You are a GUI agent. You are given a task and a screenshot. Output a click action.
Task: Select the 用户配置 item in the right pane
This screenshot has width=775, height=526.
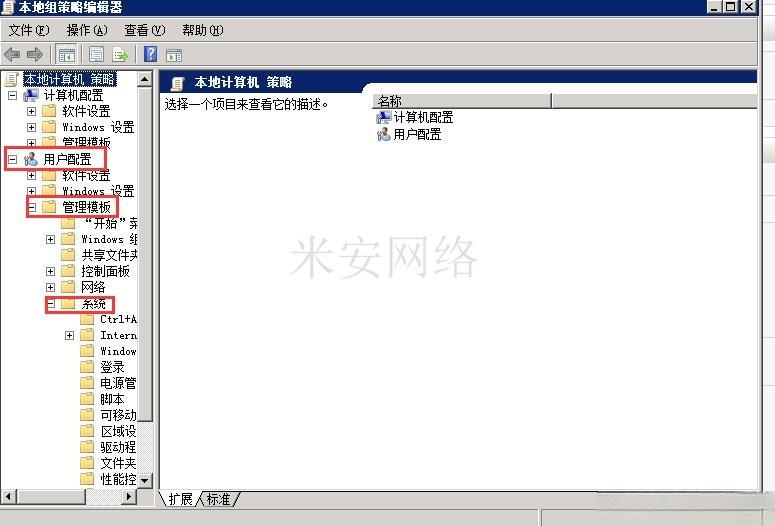pyautogui.click(x=416, y=134)
